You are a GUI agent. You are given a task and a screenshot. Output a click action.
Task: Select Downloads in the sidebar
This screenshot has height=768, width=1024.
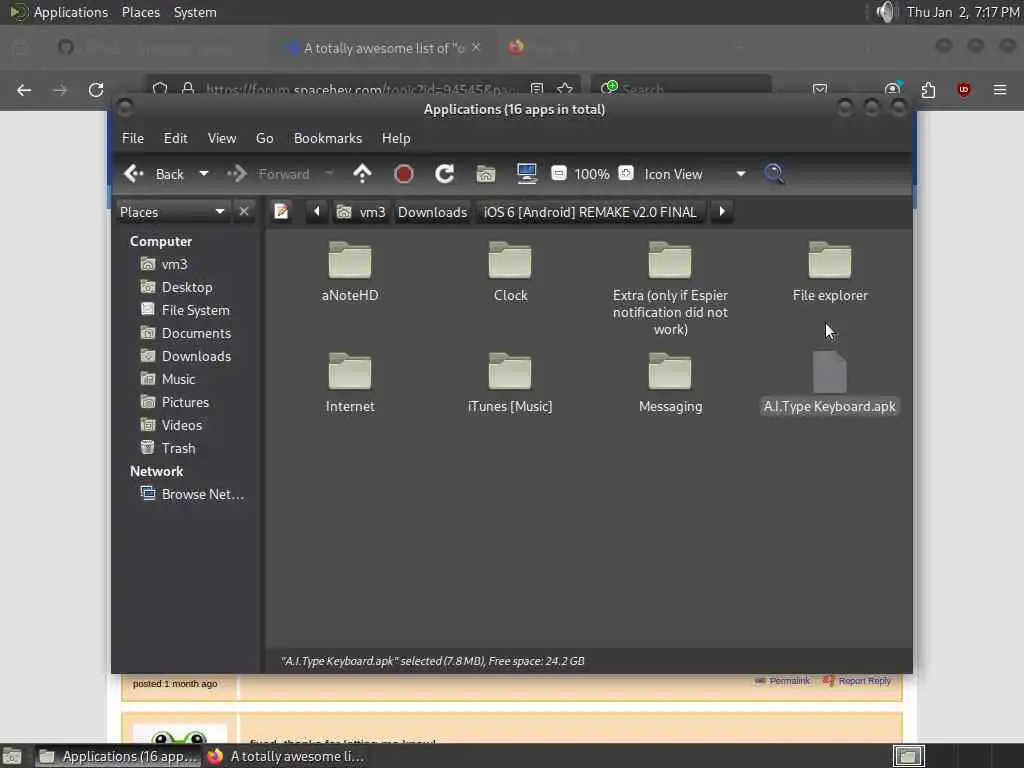coord(196,356)
